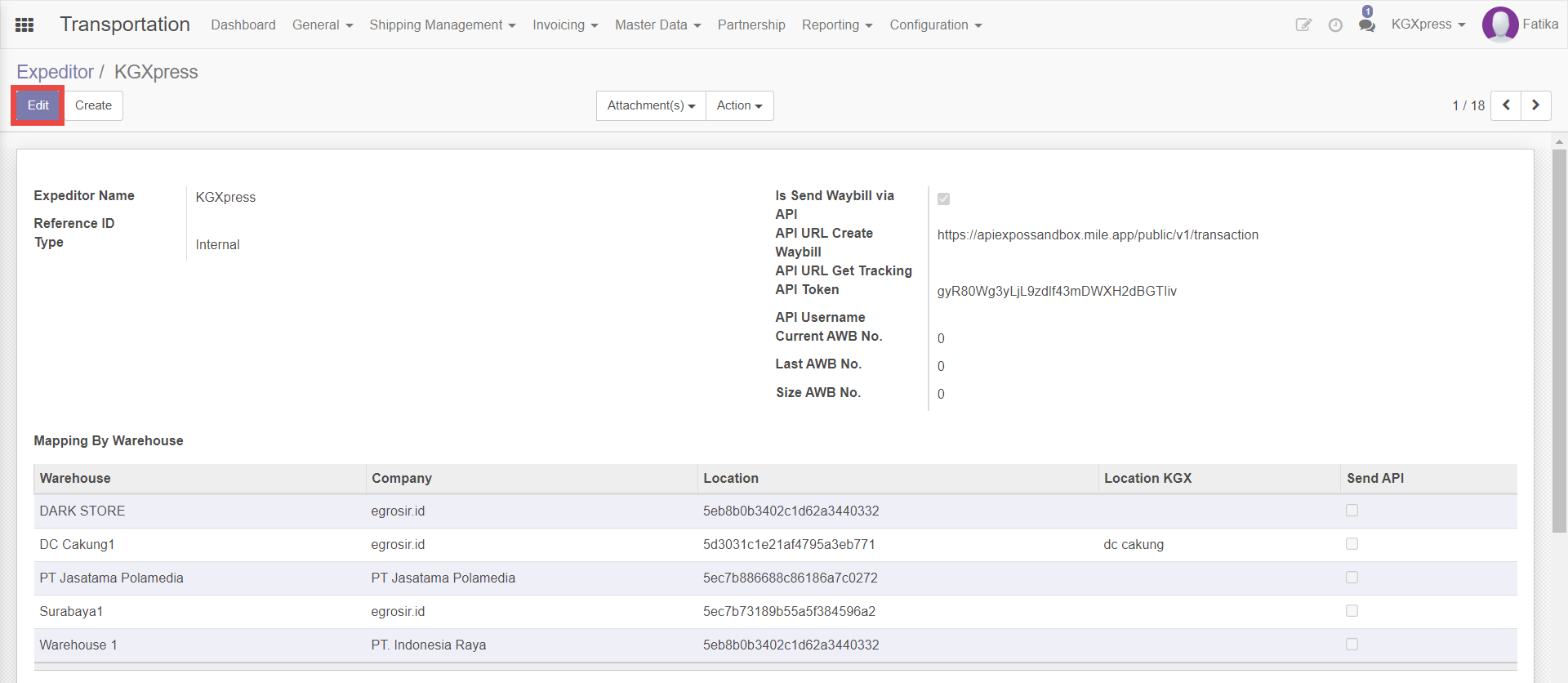The width and height of the screenshot is (1568, 683).
Task: Click location 5ec7b886688c86186a7c0272
Action: (x=791, y=578)
